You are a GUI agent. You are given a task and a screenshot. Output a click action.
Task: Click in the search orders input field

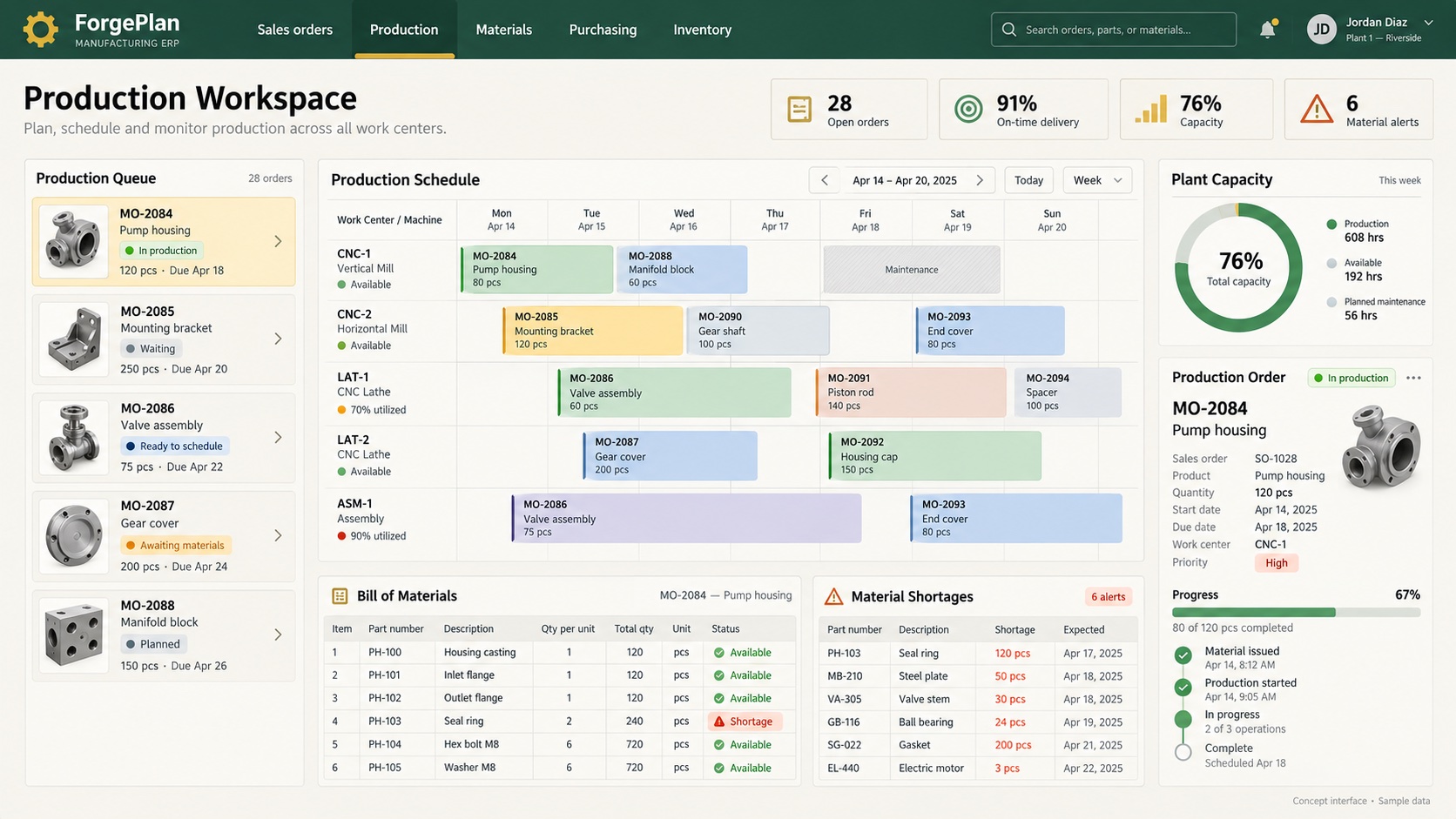click(1113, 30)
